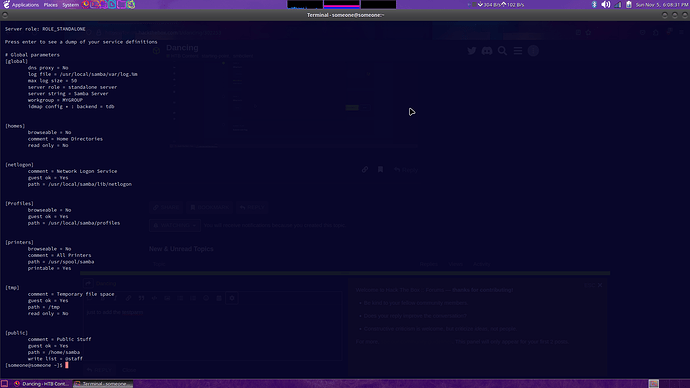This screenshot has height=388, width=690.
Task: Select the Terminal - someone taskbar entry
Action: click(x=102, y=384)
